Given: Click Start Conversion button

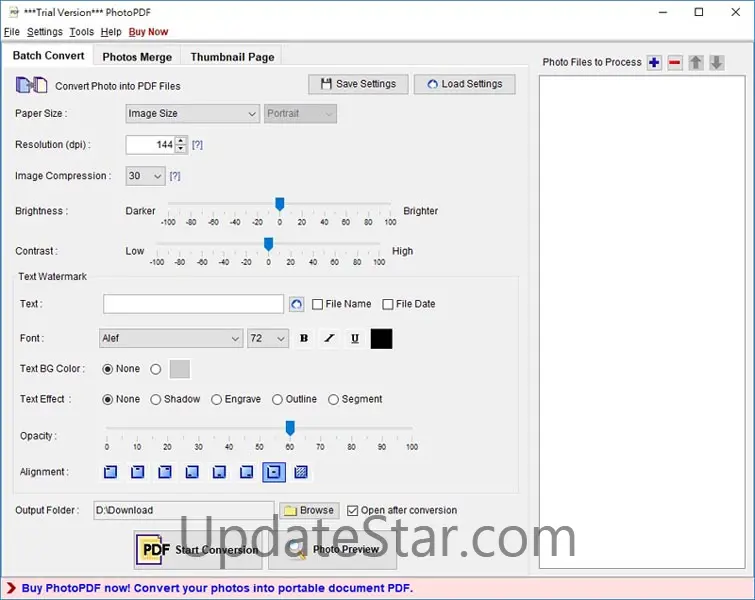Looking at the screenshot, I should point(198,550).
